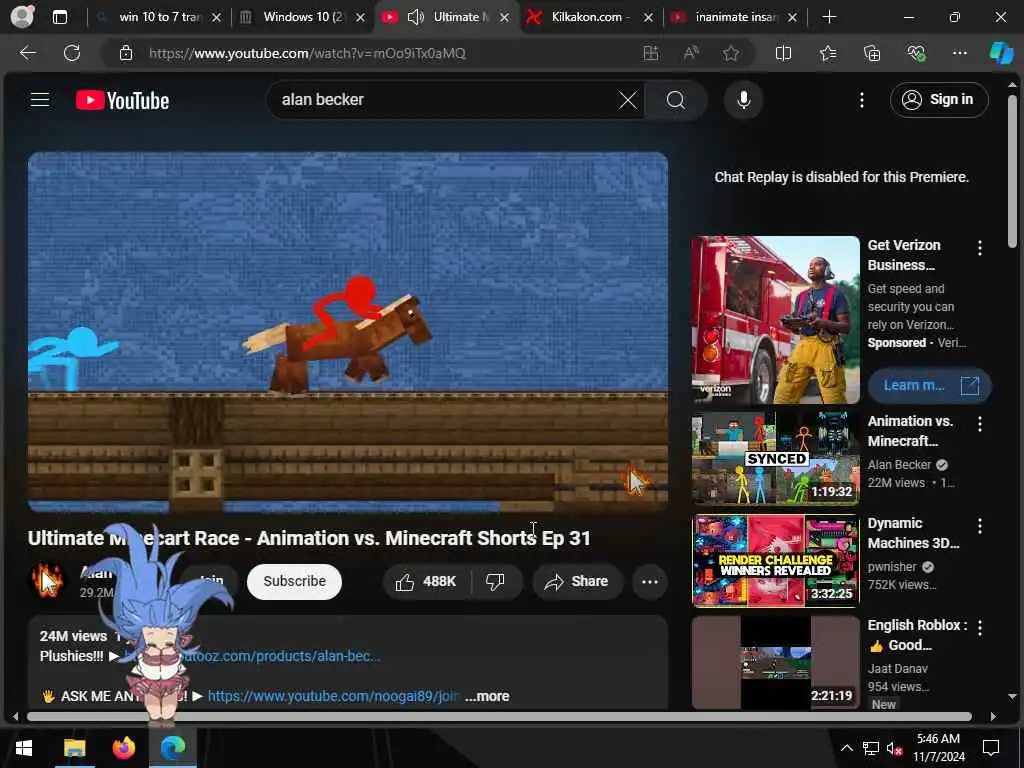This screenshot has height=768, width=1024.
Task: Open the Windows Start menu
Action: [x=24, y=748]
